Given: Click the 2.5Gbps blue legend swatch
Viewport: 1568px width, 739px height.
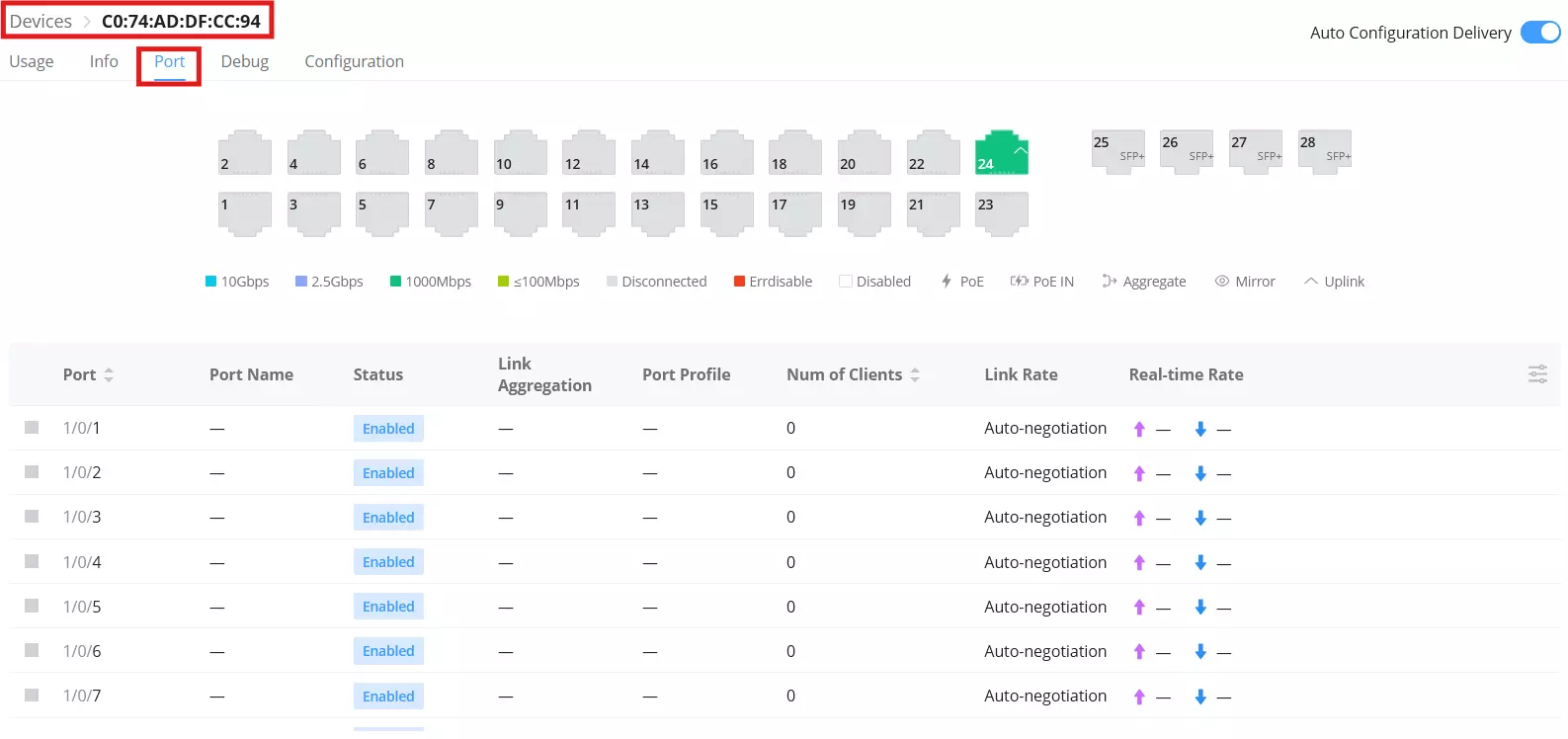Looking at the screenshot, I should pyautogui.click(x=301, y=282).
